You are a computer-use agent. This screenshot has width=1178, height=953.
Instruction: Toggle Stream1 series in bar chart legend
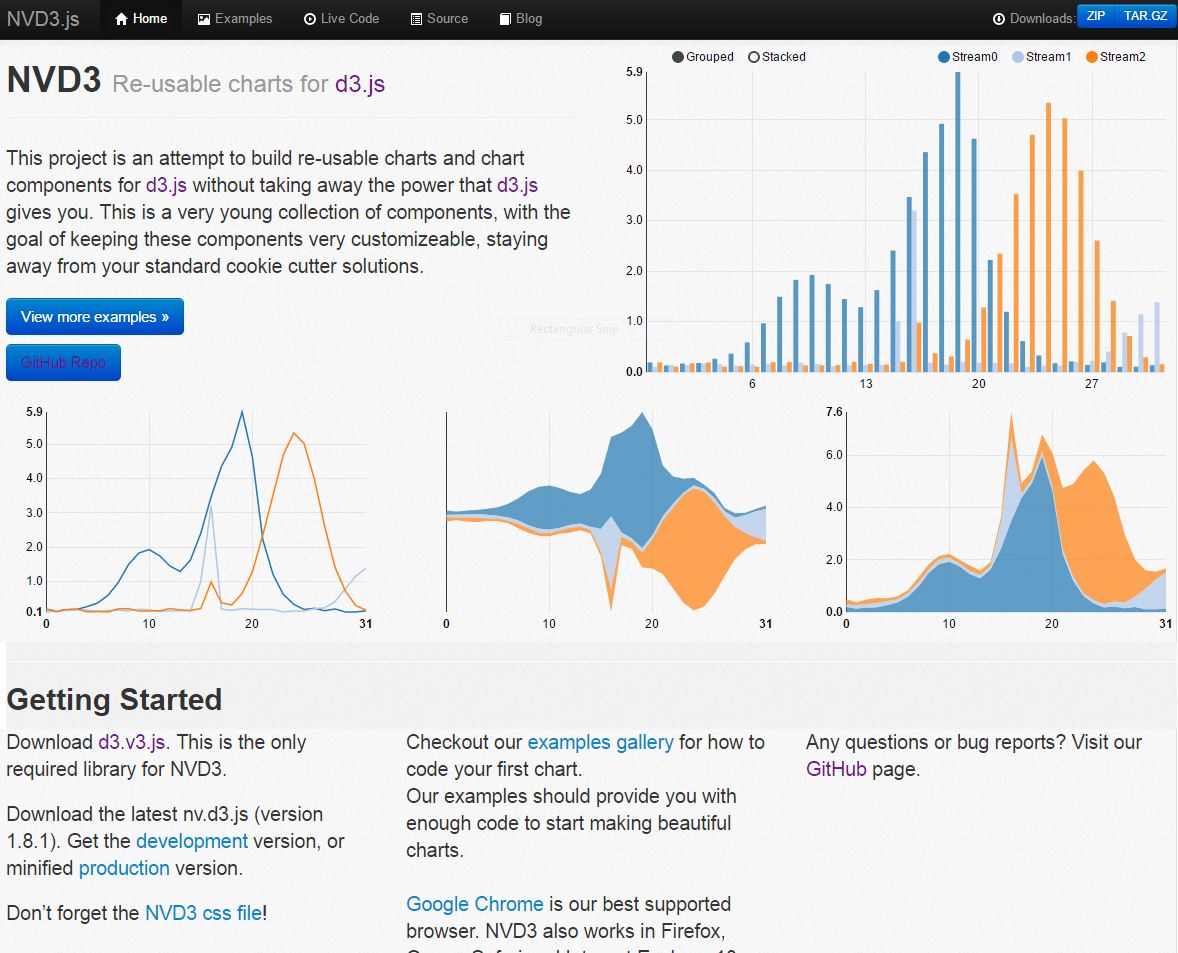coord(1041,57)
